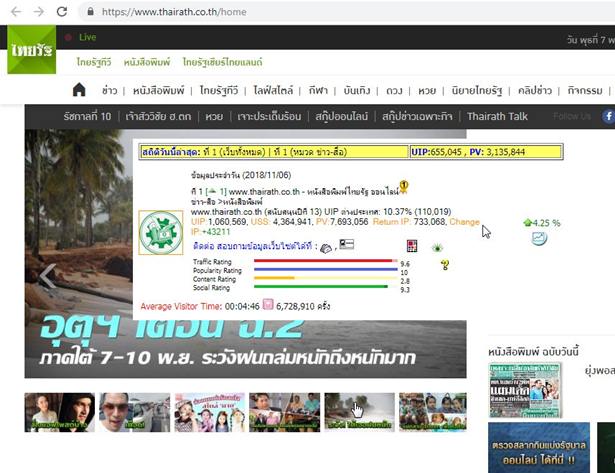Open the คลิปข่าว menu item
This screenshot has height=473, width=615.
pos(535,91)
